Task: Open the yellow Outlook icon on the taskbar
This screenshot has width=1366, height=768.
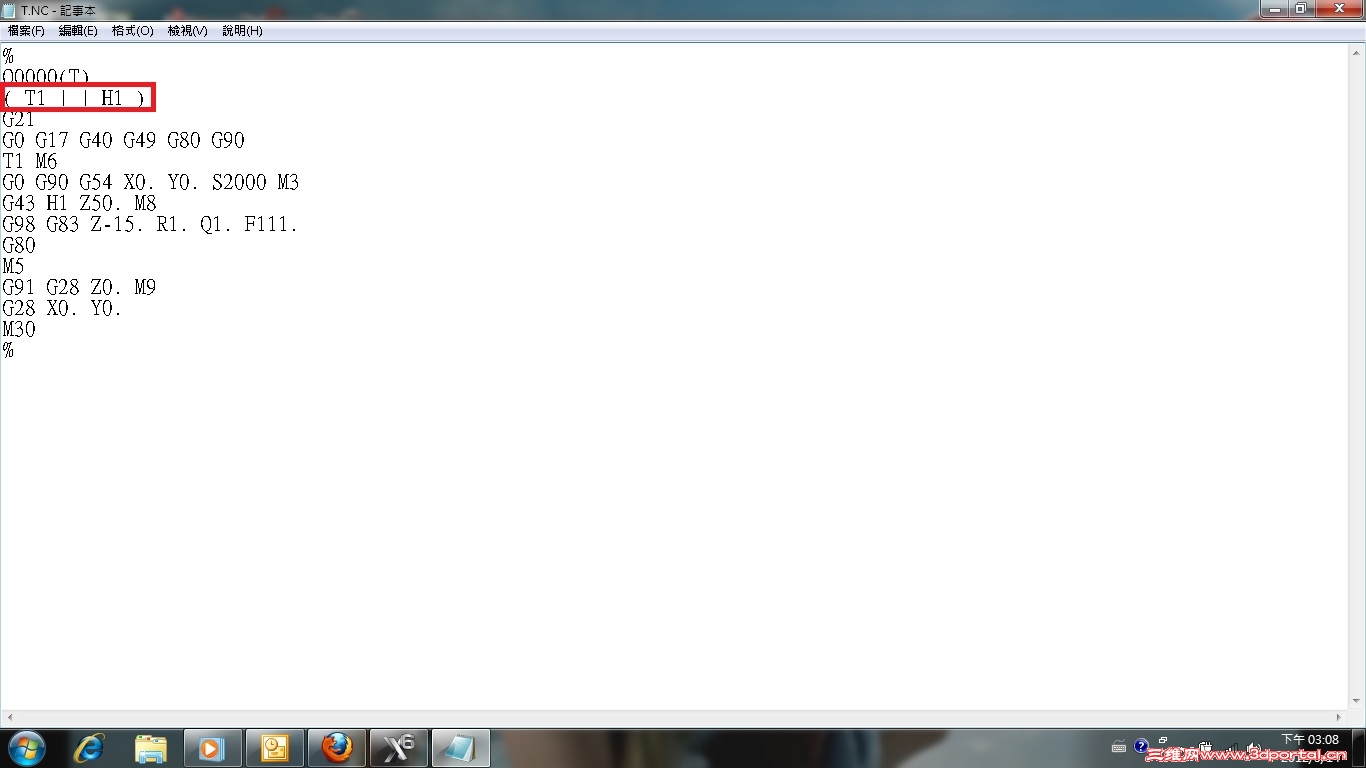Action: pyautogui.click(x=274, y=748)
